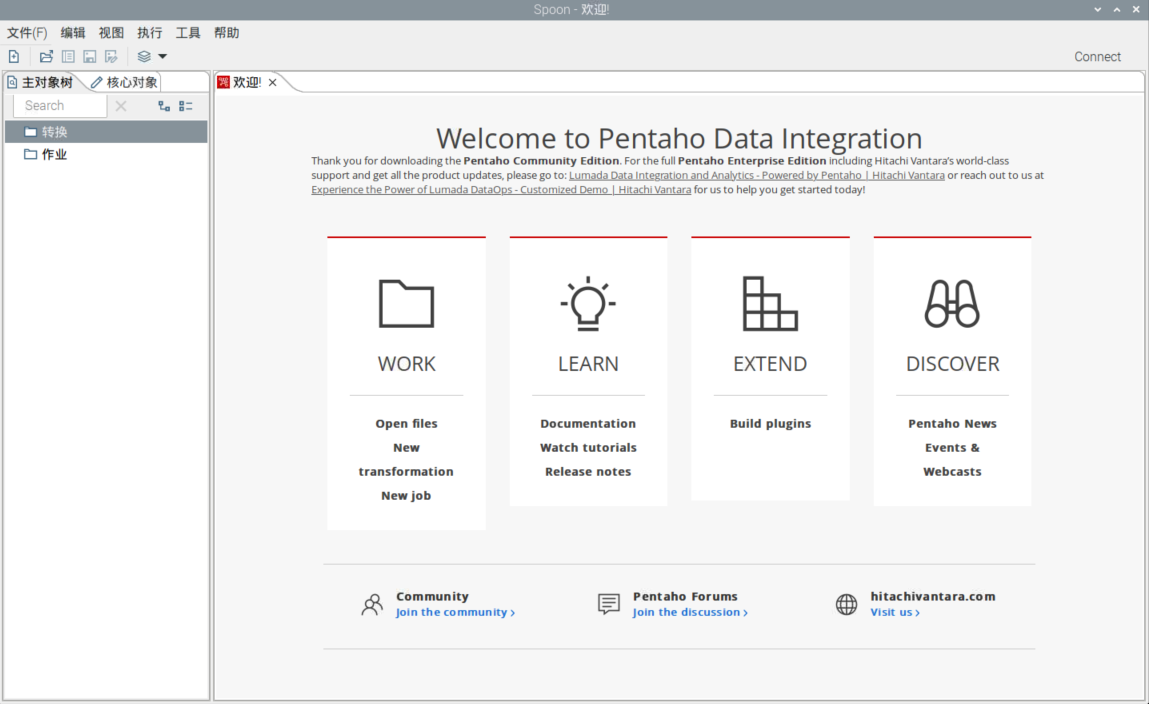
Task: Save the current file via toolbar
Action: coord(89,56)
